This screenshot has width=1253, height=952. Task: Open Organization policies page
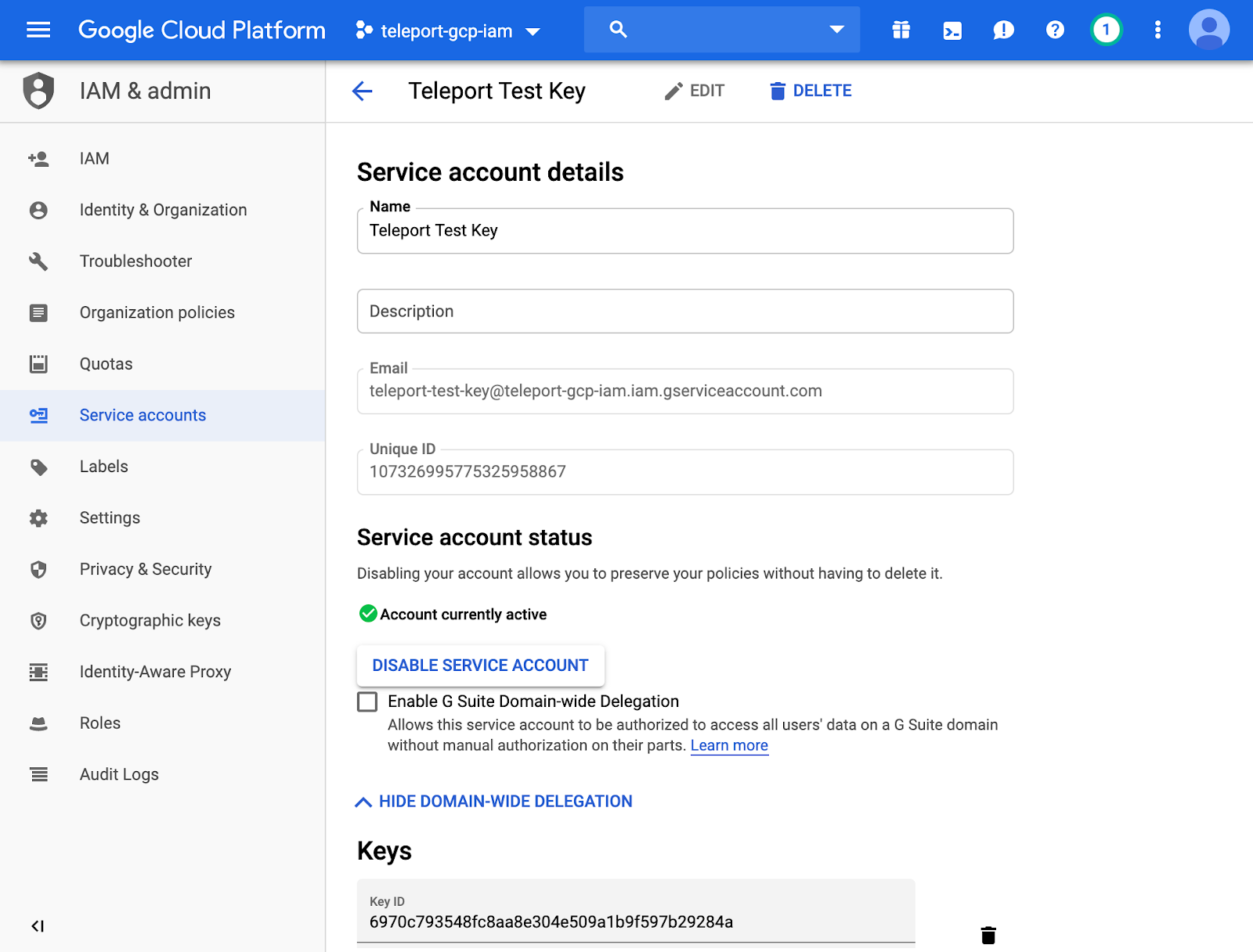(x=162, y=312)
